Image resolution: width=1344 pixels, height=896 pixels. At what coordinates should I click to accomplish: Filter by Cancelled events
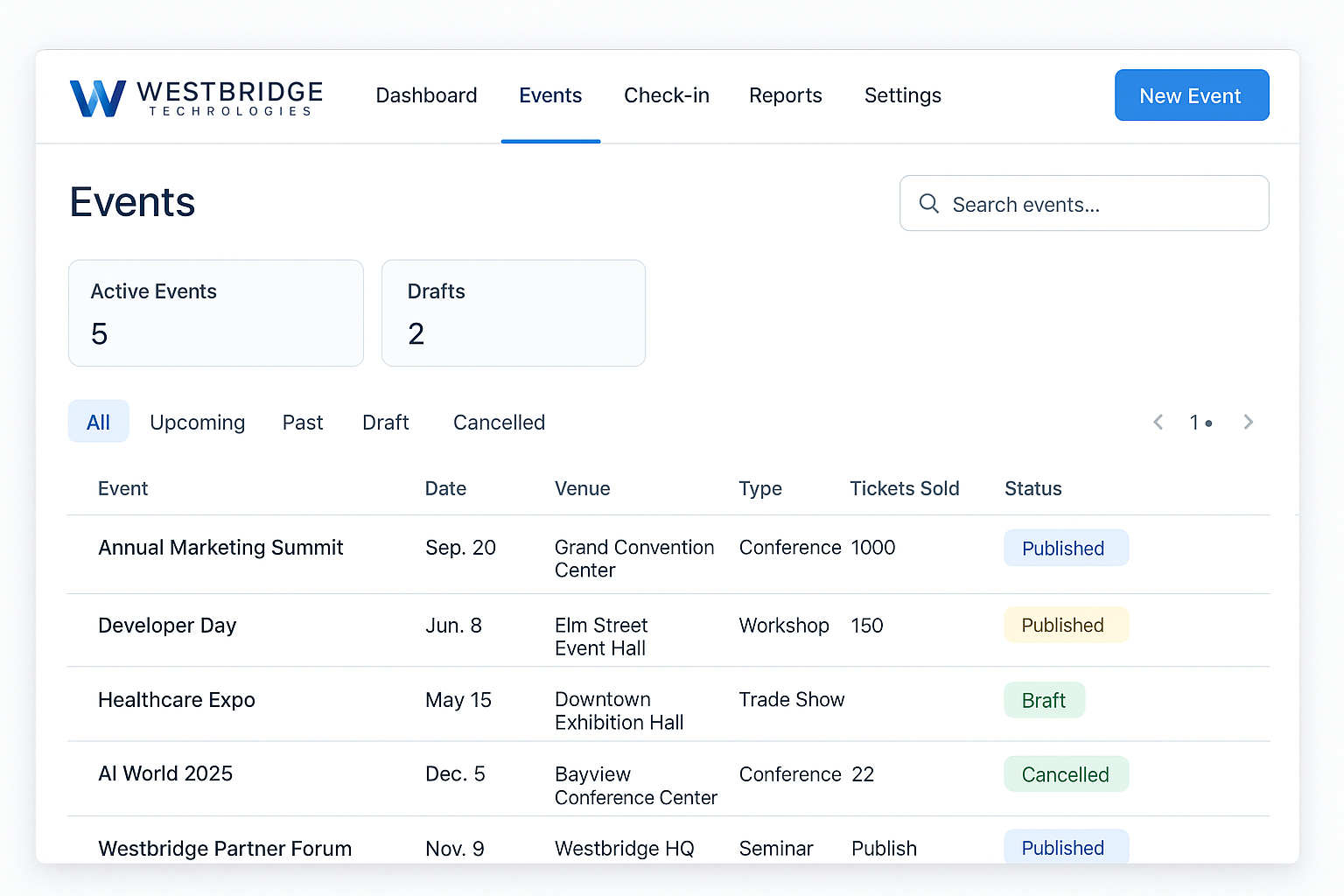[499, 423]
